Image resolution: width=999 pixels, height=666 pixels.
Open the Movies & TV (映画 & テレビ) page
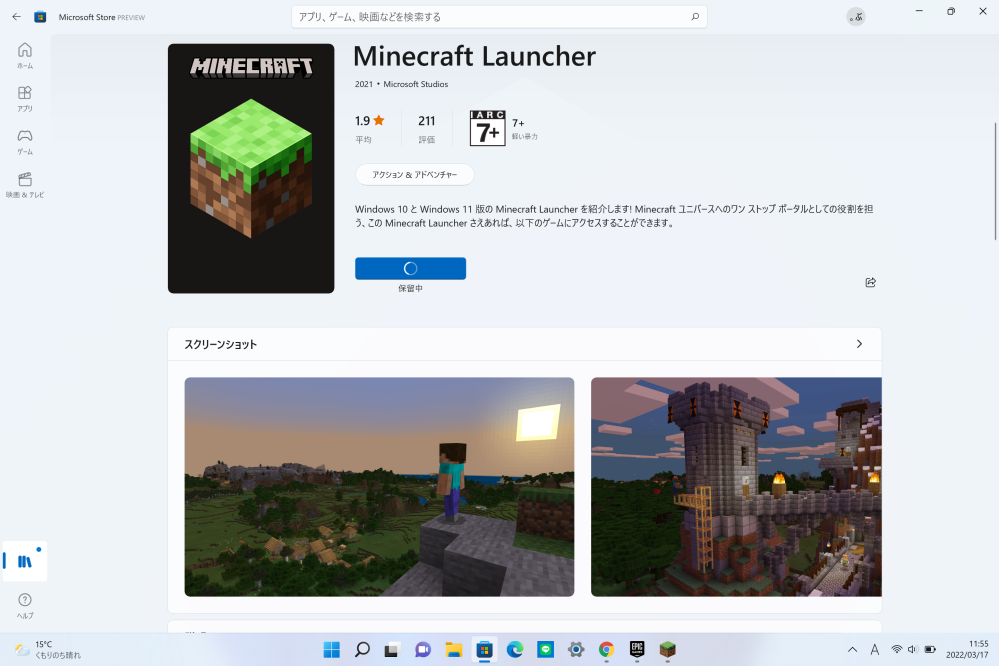pyautogui.click(x=25, y=185)
